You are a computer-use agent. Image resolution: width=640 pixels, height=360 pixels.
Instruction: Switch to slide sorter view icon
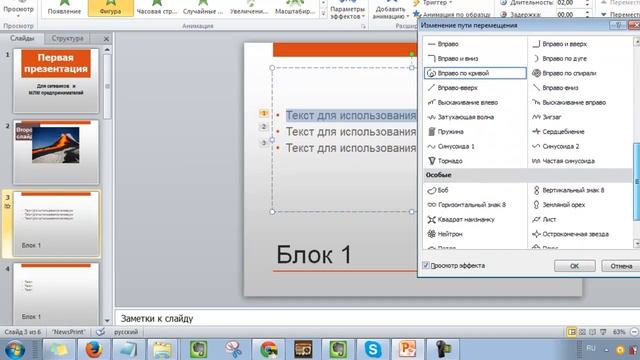pos(582,332)
